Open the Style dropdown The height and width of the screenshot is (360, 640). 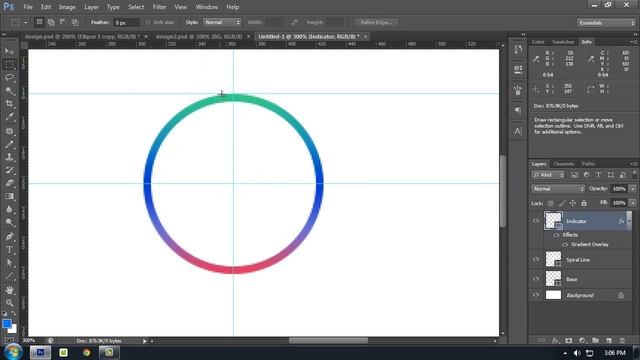tap(222, 22)
